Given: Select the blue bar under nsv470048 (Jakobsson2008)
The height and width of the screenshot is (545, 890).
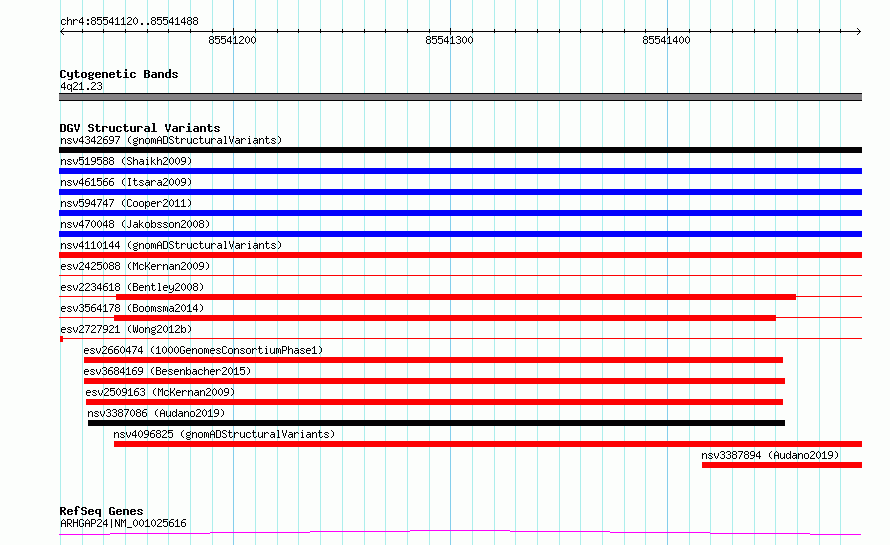Looking at the screenshot, I should (x=460, y=234).
